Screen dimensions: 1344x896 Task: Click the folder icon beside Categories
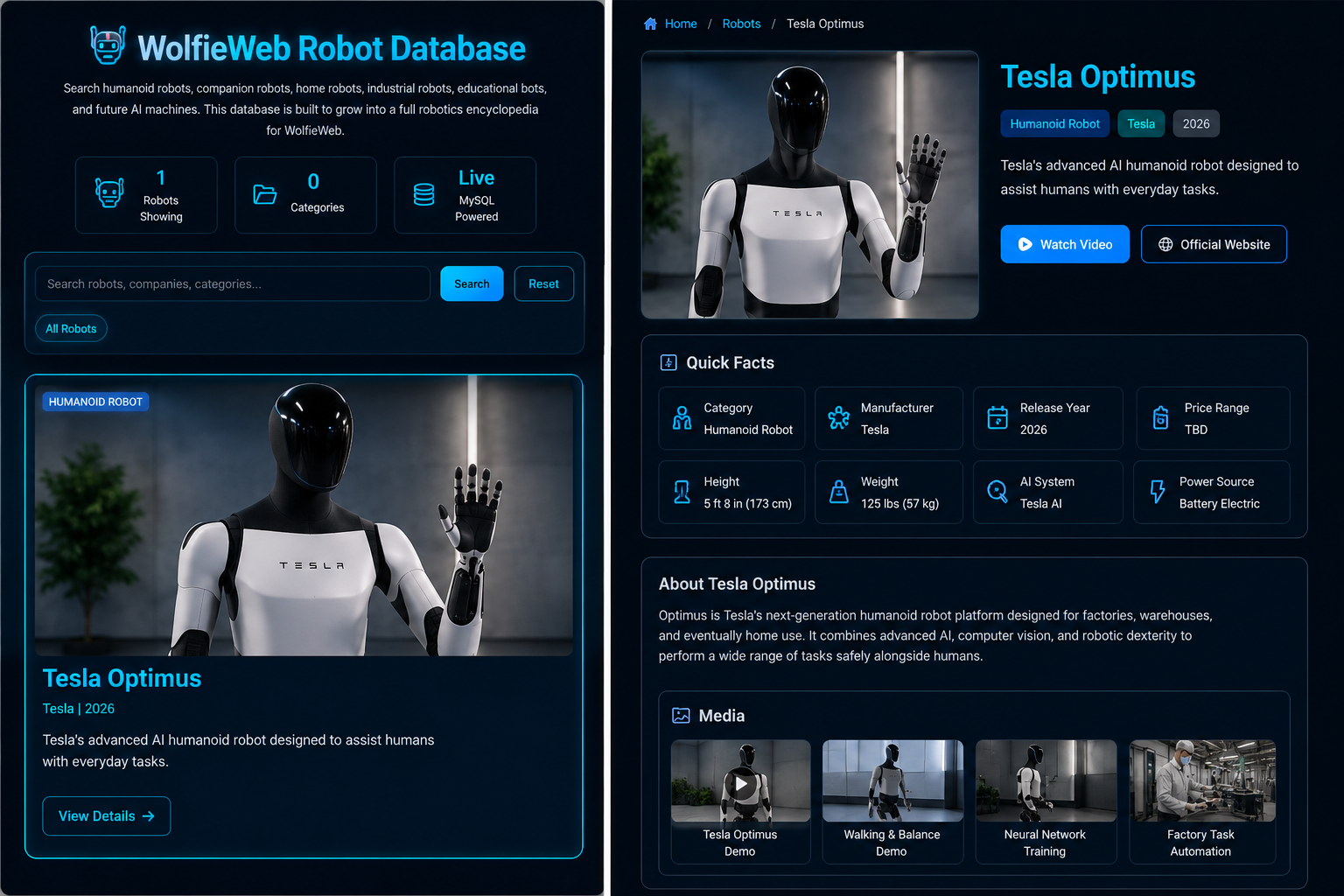click(x=265, y=194)
